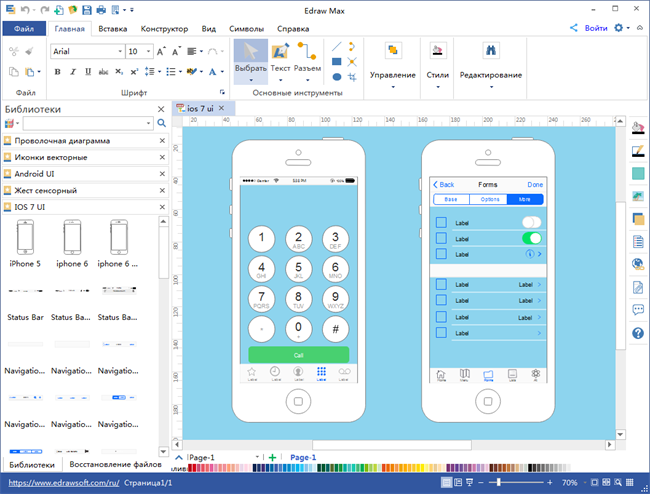Viewport: 650px width, 494px height.
Task: Open the help question mark icon in right sidebar
Action: tap(638, 333)
